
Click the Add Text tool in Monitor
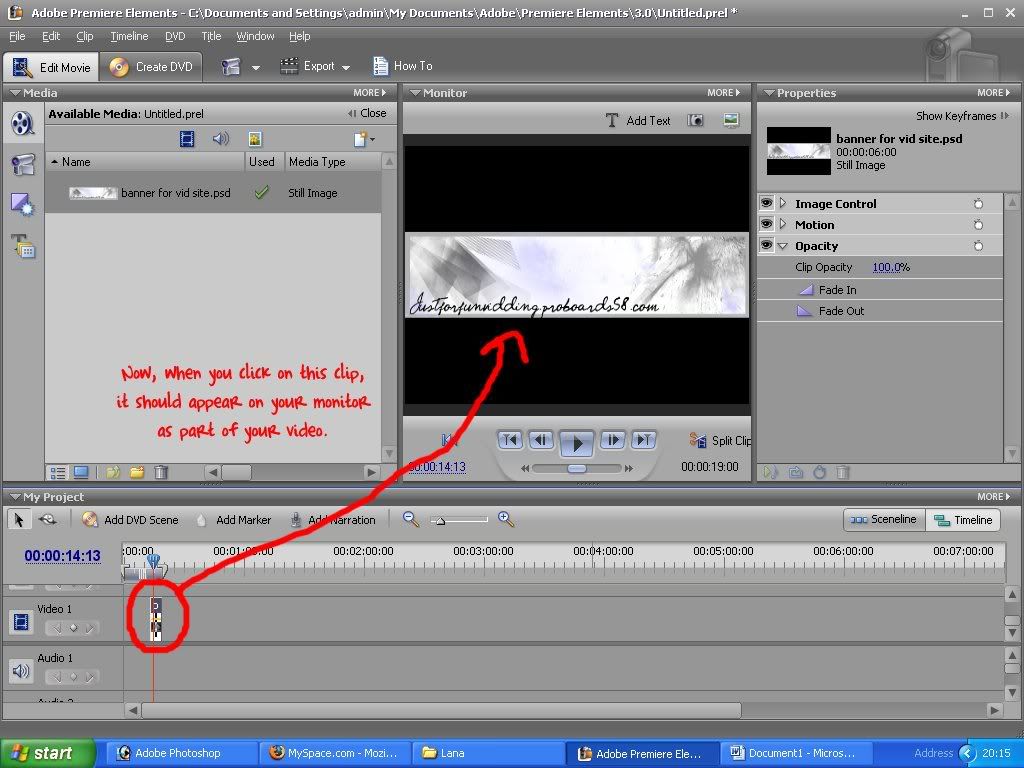(x=638, y=120)
